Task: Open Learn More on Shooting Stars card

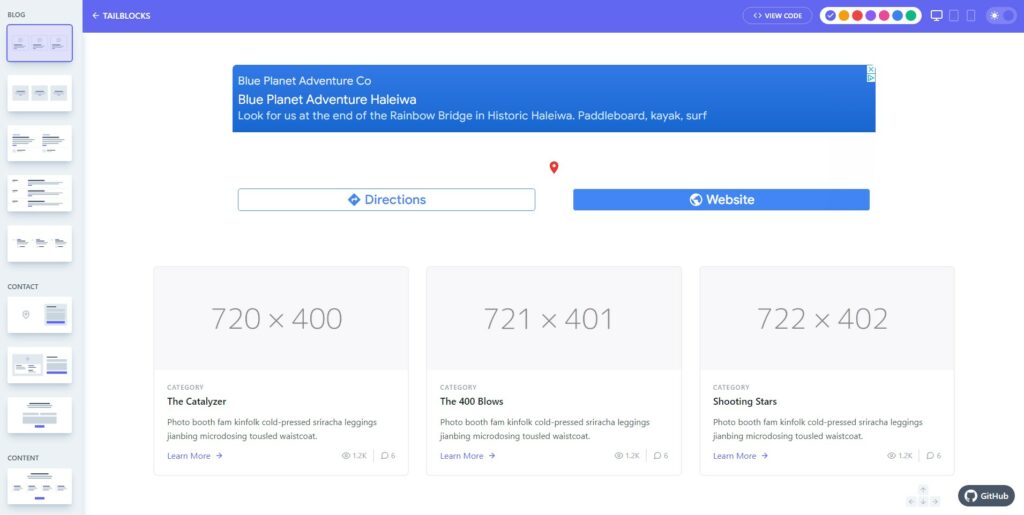Action: (741, 456)
